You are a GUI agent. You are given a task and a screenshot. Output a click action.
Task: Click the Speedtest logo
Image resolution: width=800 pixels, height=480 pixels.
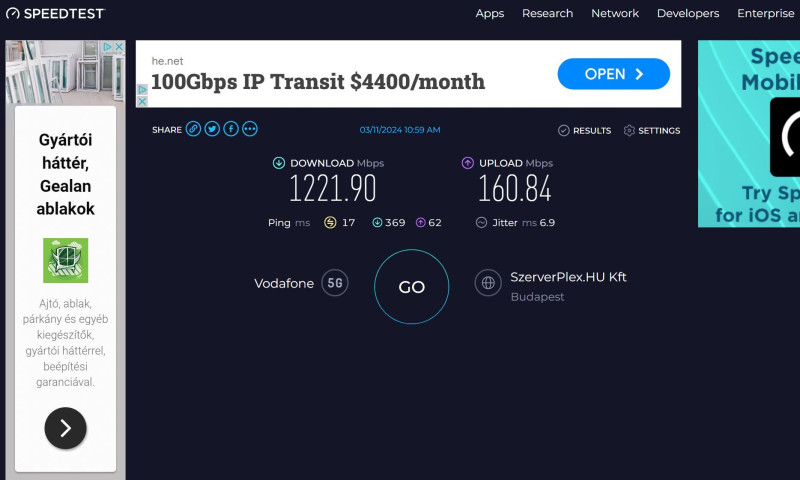55,14
